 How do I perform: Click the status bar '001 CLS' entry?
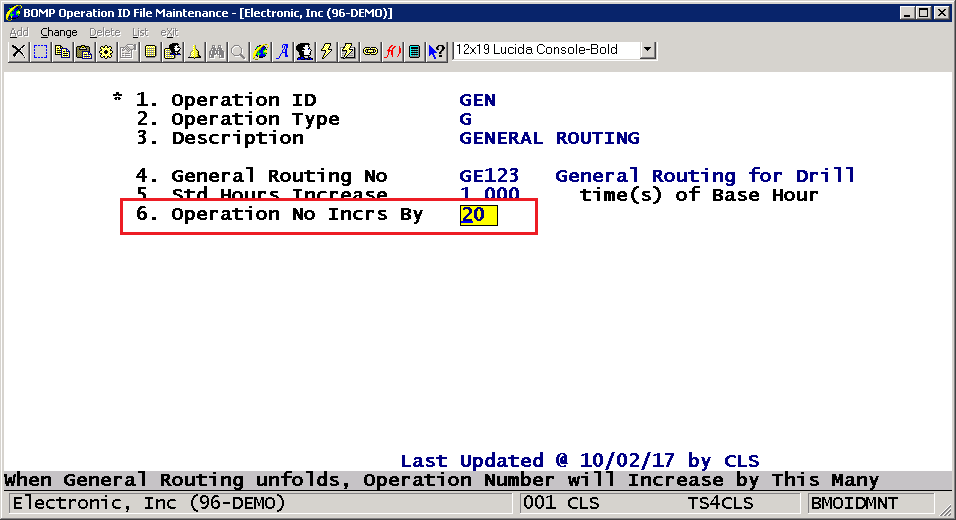point(561,504)
